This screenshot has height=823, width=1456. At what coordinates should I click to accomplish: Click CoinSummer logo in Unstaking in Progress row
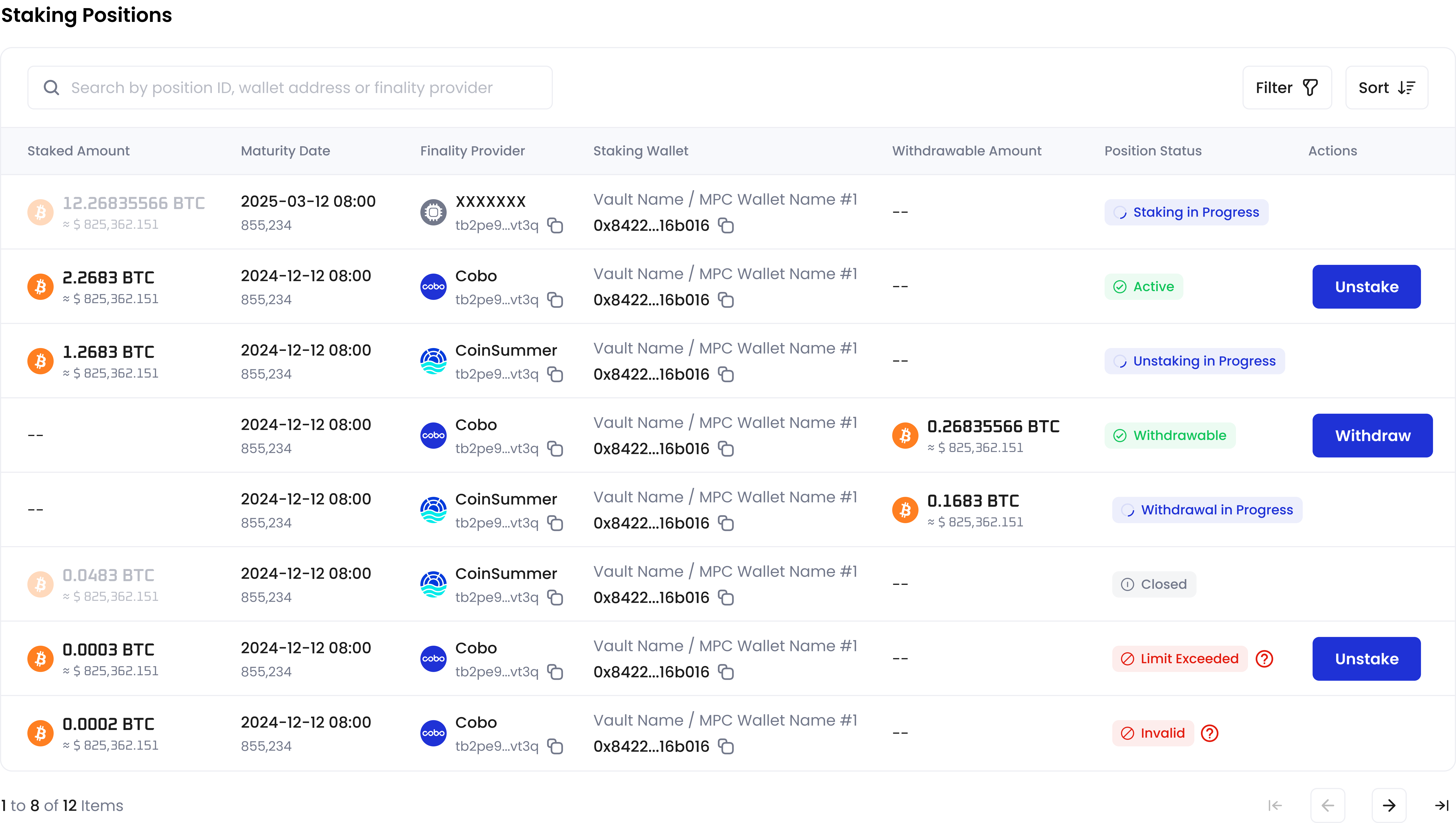pyautogui.click(x=434, y=361)
